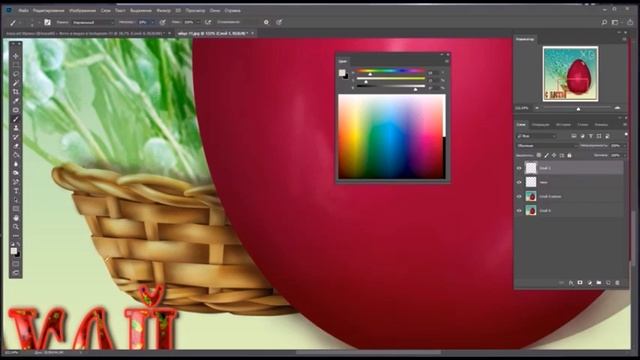Select the Magic Wand tool
The image size is (640, 360).
point(16,83)
